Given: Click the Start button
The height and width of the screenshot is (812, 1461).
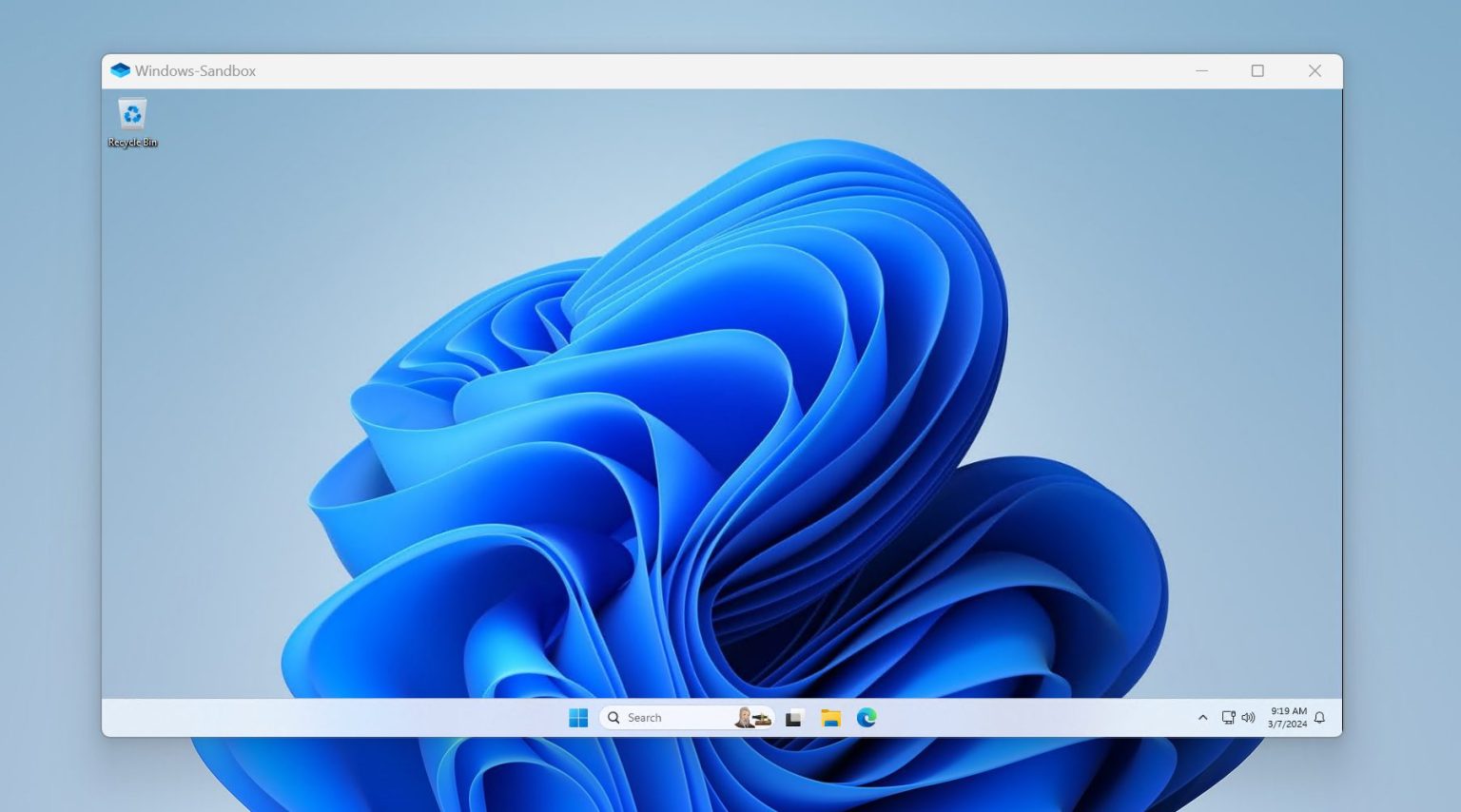Looking at the screenshot, I should click(578, 718).
